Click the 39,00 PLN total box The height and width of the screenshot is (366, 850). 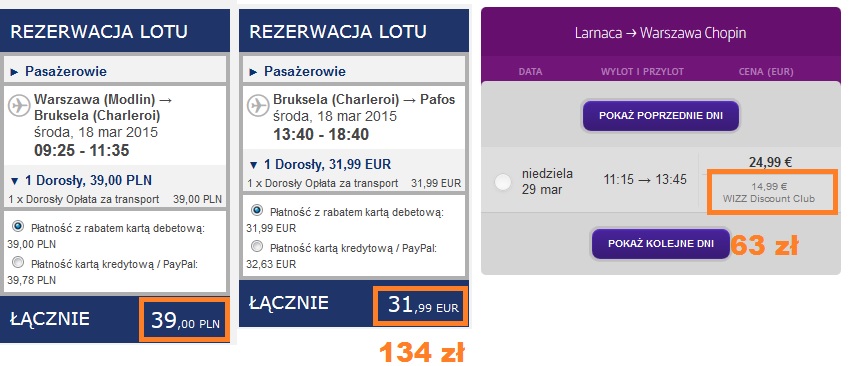pyautogui.click(x=185, y=319)
